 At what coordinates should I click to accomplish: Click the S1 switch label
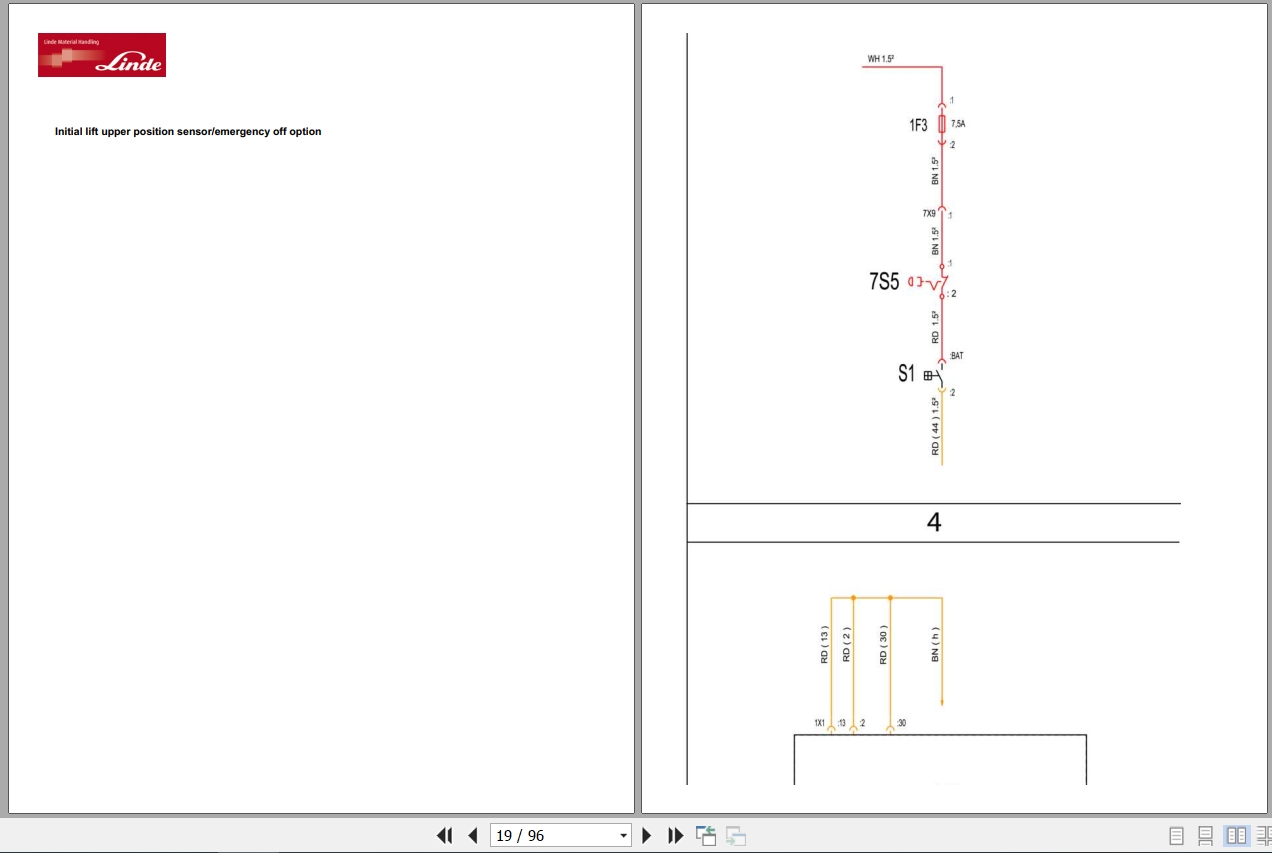[906, 374]
